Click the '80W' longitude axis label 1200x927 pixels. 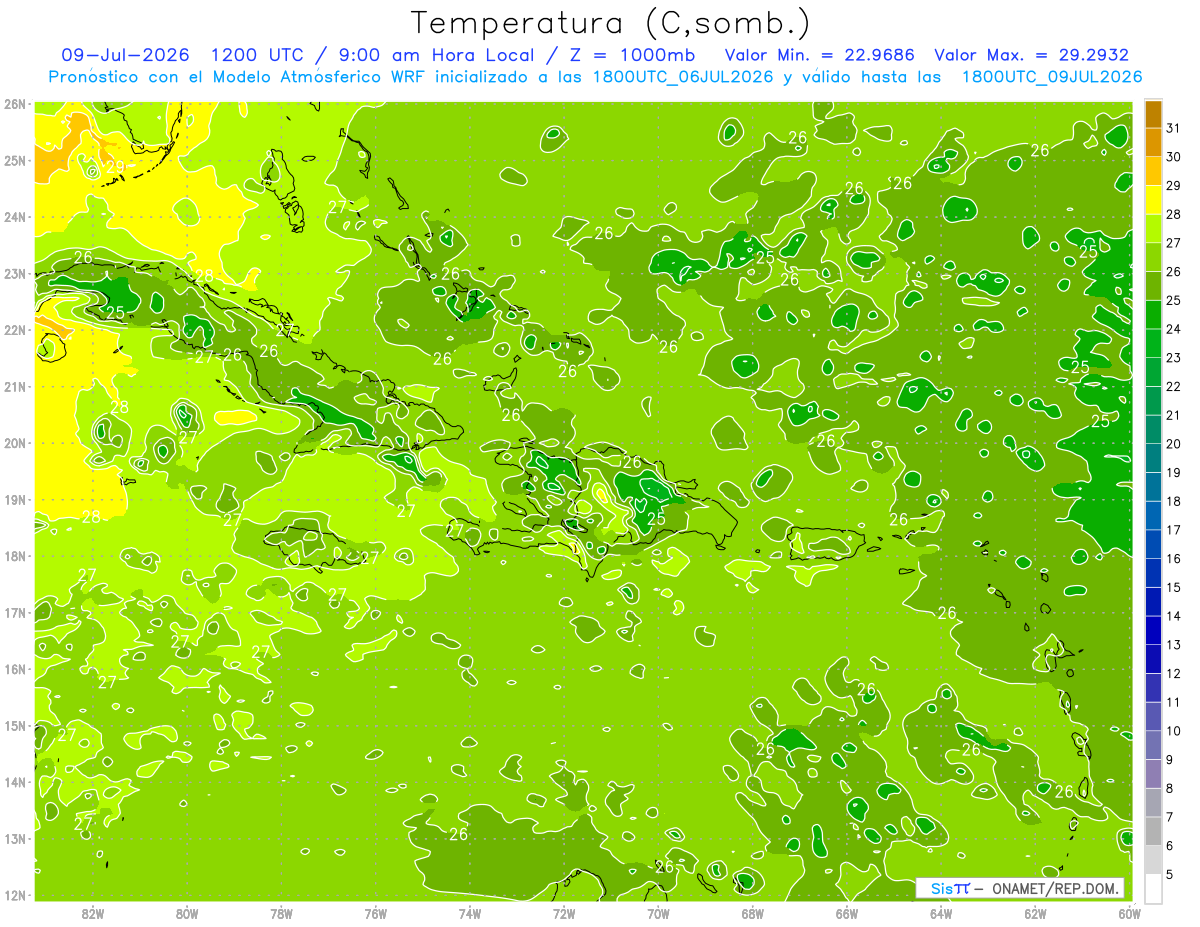(187, 913)
